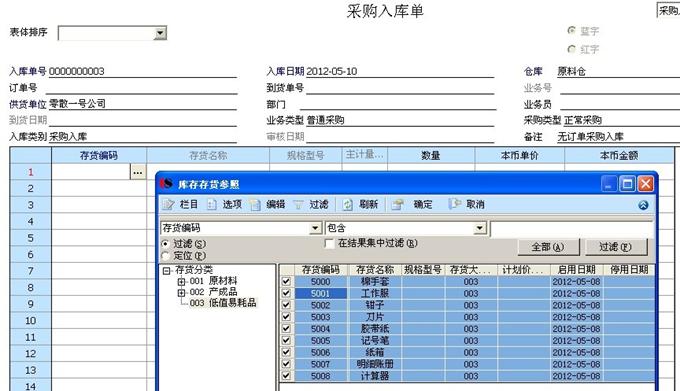The width and height of the screenshot is (680, 391).
Task: Click the 过滤 filter funnel icon
Action: [x=298, y=204]
